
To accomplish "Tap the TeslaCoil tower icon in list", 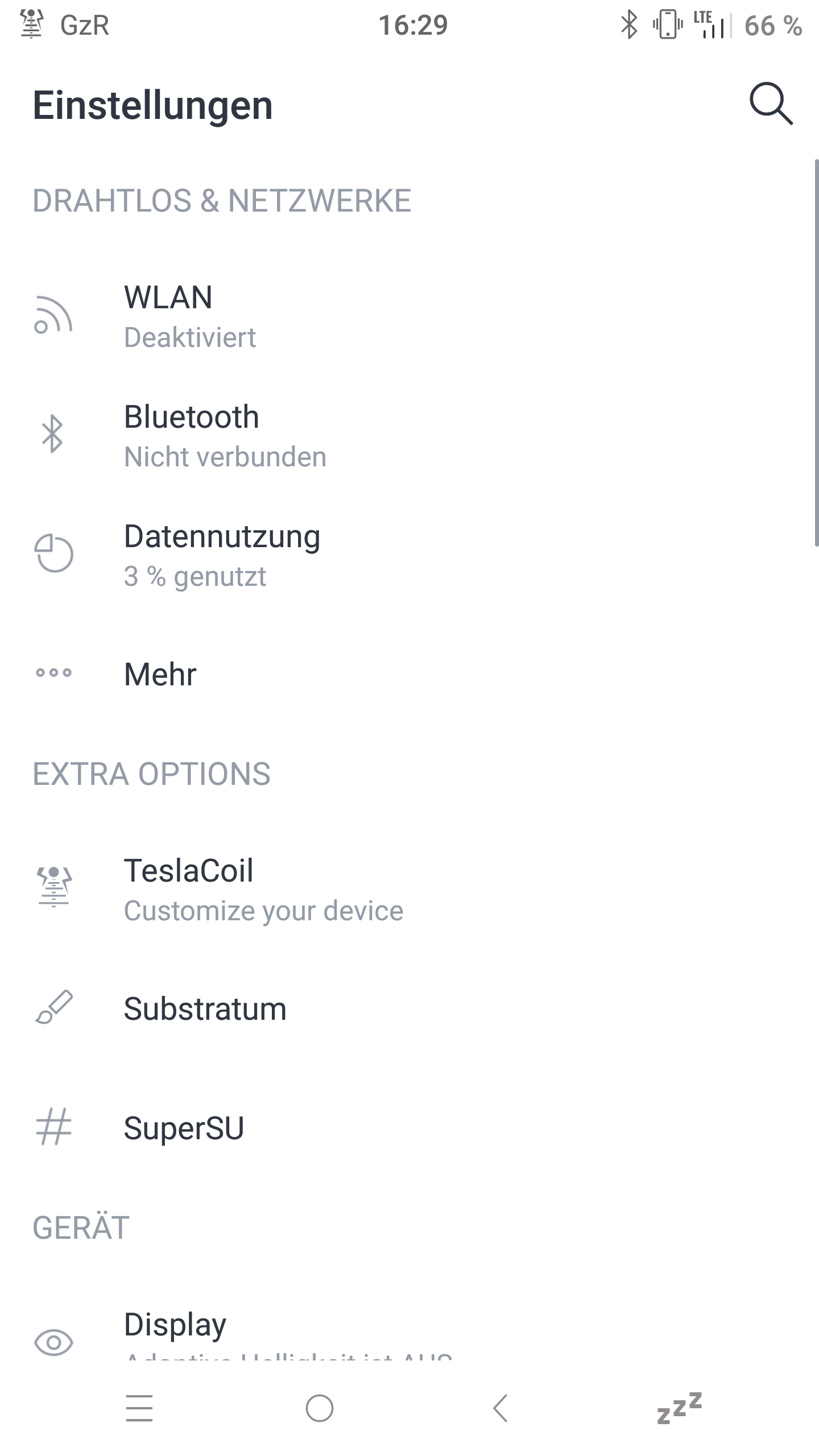I will pyautogui.click(x=53, y=887).
